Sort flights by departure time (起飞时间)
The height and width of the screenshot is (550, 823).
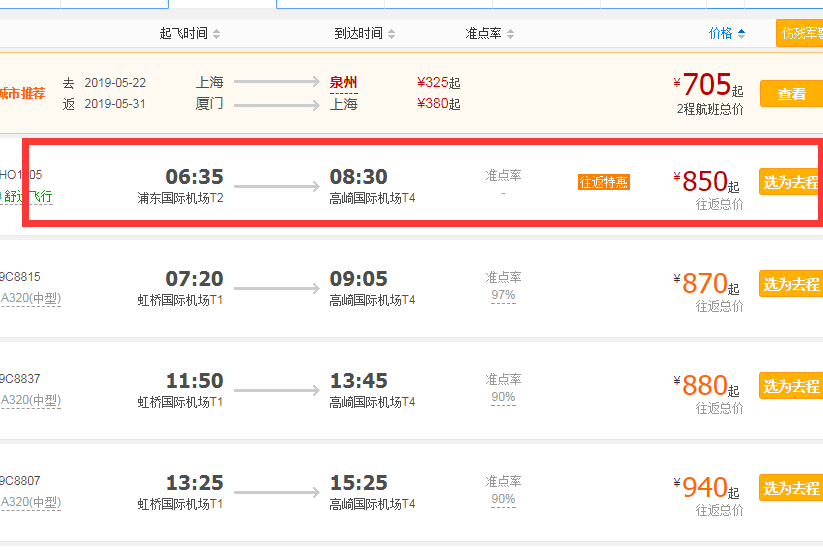(x=190, y=34)
